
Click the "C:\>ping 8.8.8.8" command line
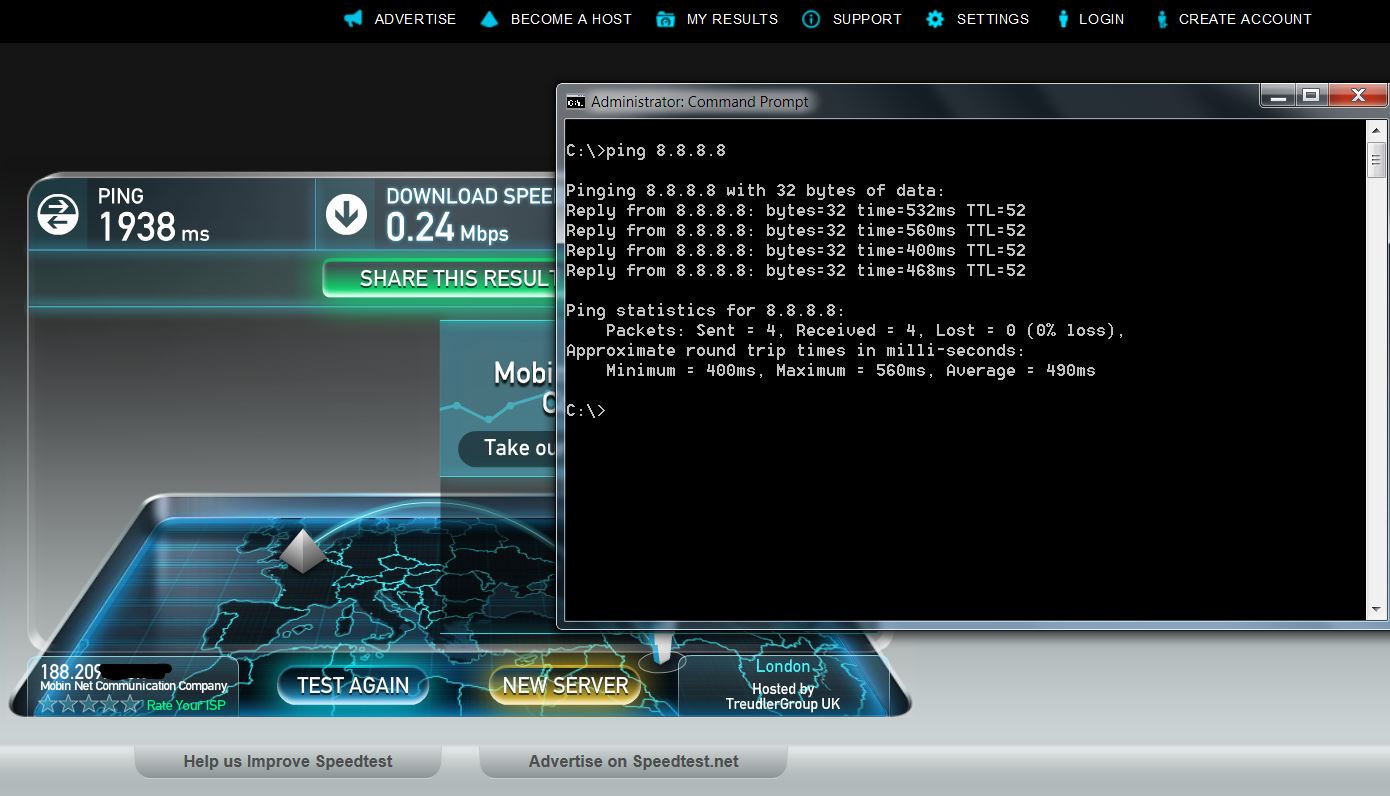646,151
